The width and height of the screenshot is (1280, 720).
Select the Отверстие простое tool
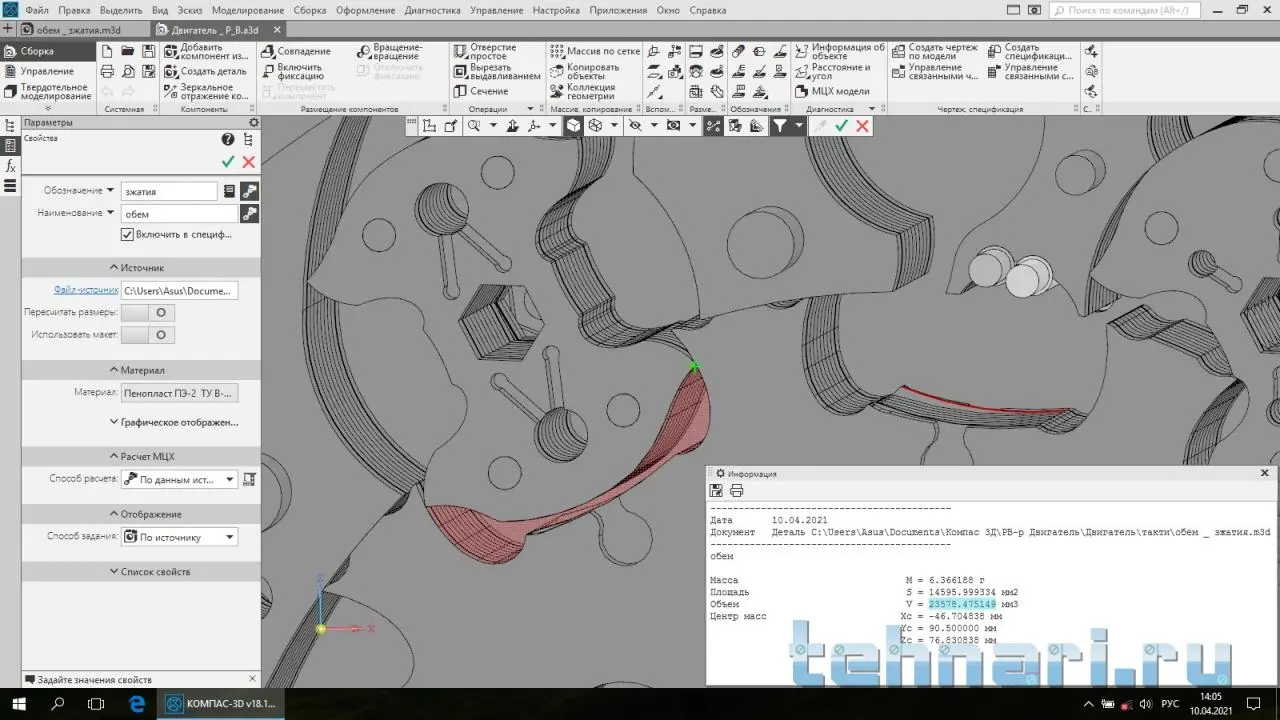pyautogui.click(x=486, y=52)
